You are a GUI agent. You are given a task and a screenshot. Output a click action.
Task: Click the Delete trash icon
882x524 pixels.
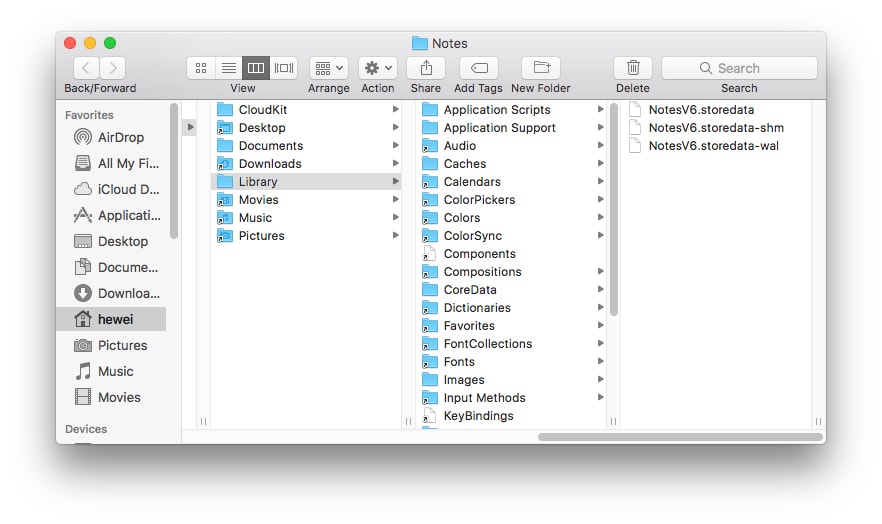(633, 68)
